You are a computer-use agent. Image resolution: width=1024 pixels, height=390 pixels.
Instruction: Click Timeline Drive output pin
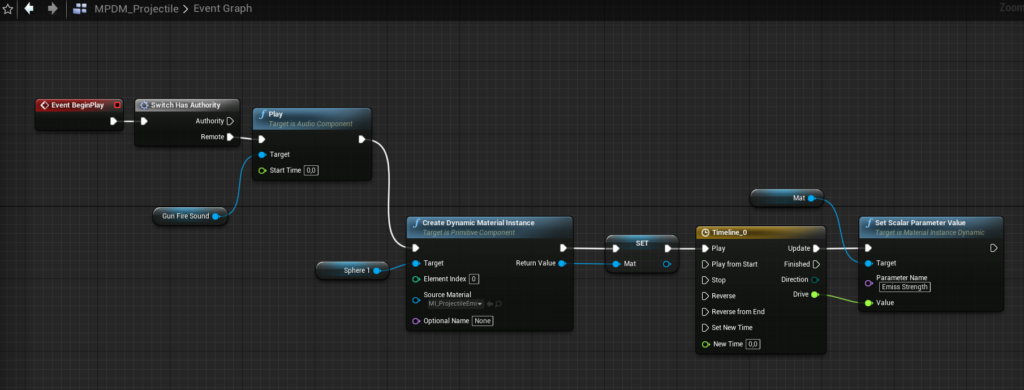click(x=815, y=295)
